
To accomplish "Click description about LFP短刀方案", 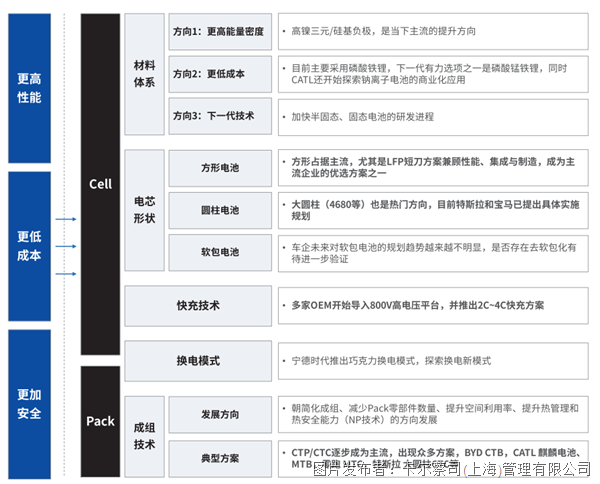I will coord(433,168).
